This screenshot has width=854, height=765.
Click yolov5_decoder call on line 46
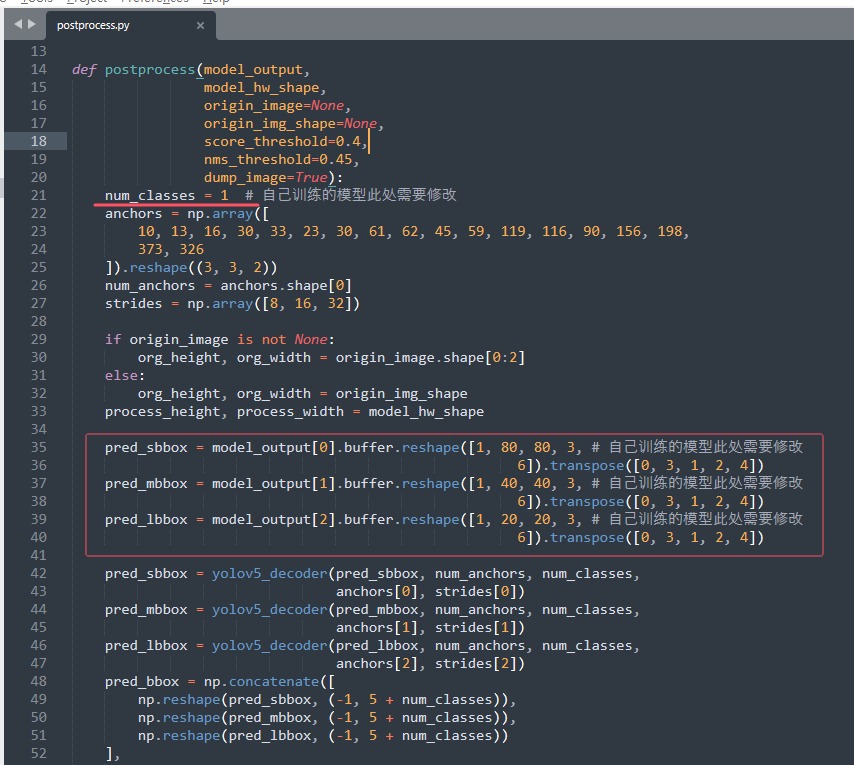pyautogui.click(x=270, y=645)
